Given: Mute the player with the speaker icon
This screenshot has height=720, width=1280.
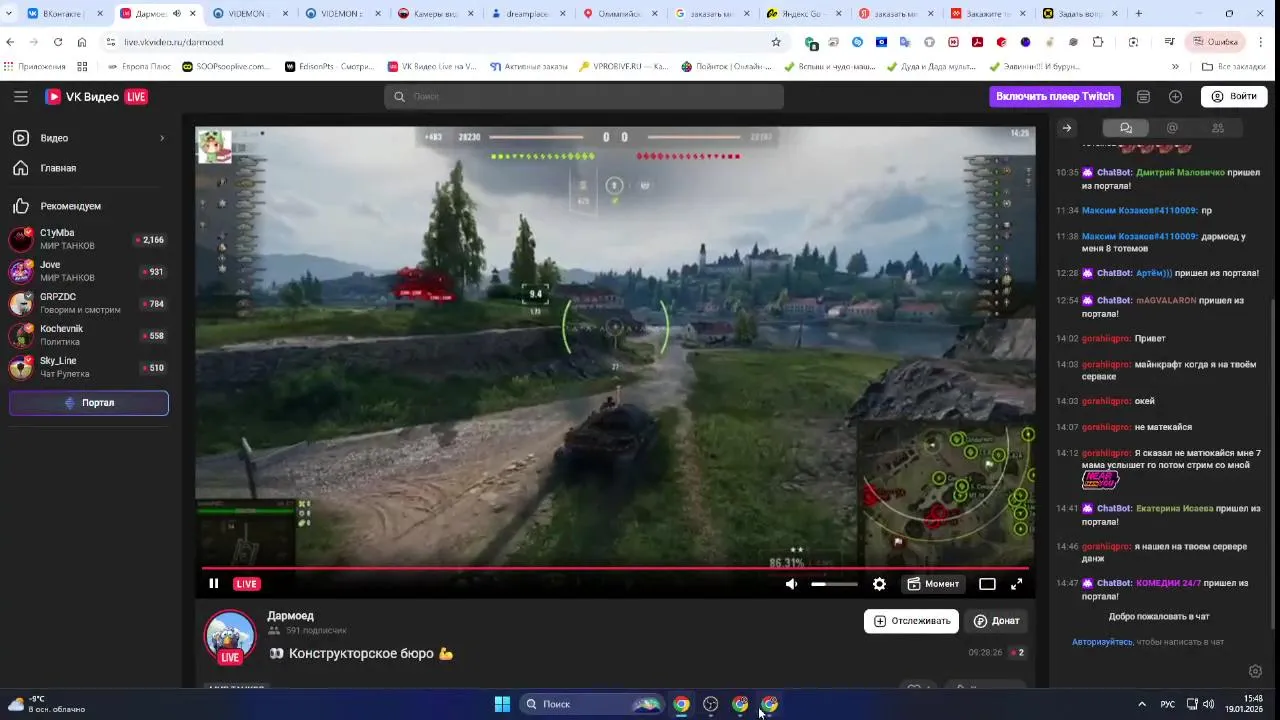Looking at the screenshot, I should 791,584.
